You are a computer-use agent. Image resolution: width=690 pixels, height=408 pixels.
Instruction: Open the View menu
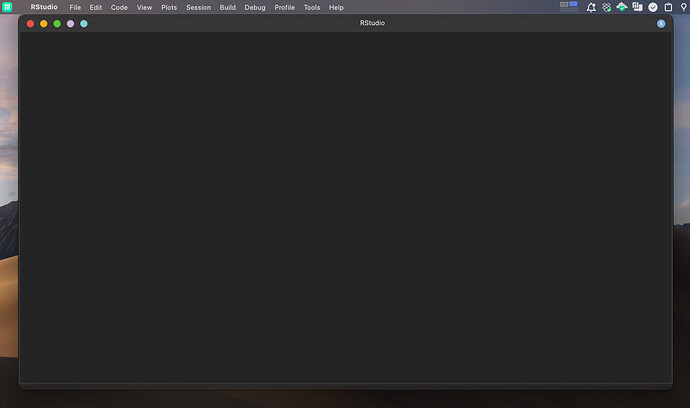tap(144, 7)
